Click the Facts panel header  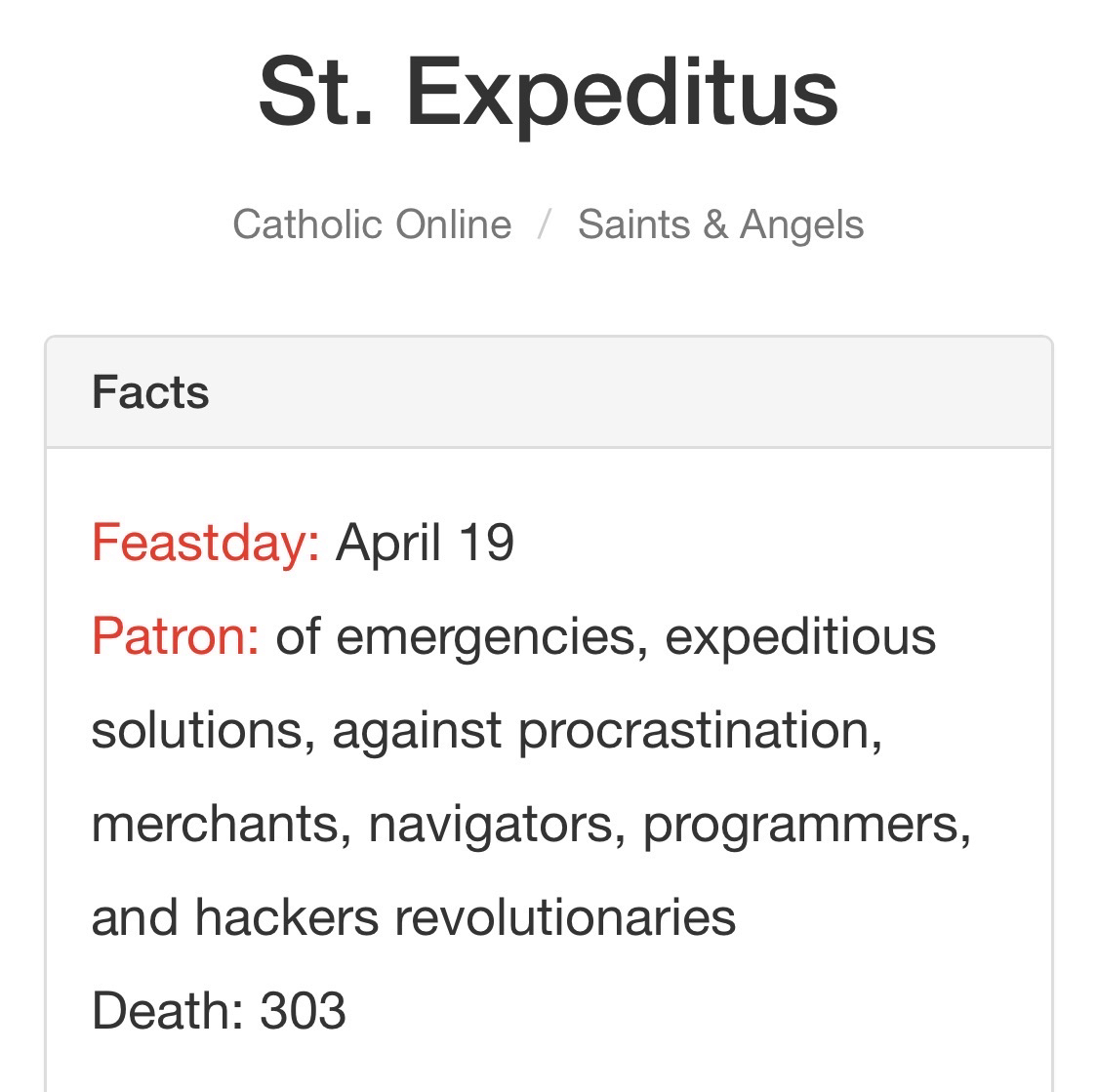point(150,392)
